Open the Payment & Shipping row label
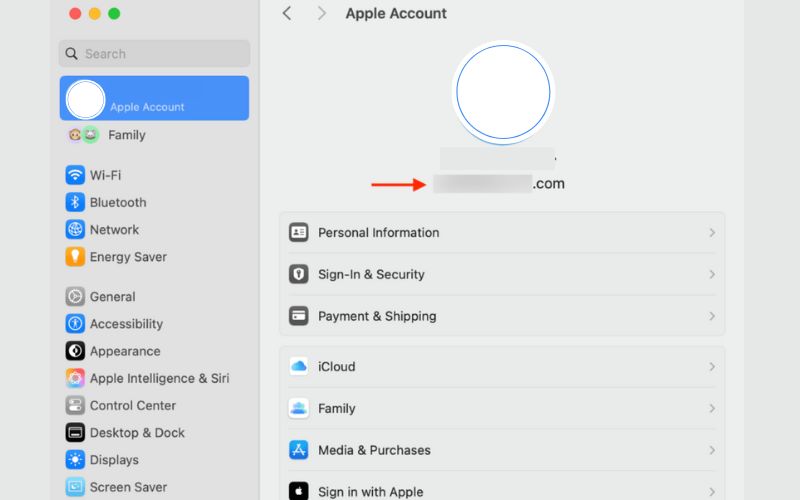The image size is (800, 500). 377,316
